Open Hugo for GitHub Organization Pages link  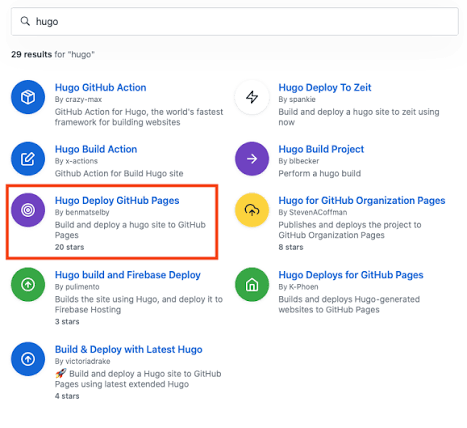click(362, 200)
